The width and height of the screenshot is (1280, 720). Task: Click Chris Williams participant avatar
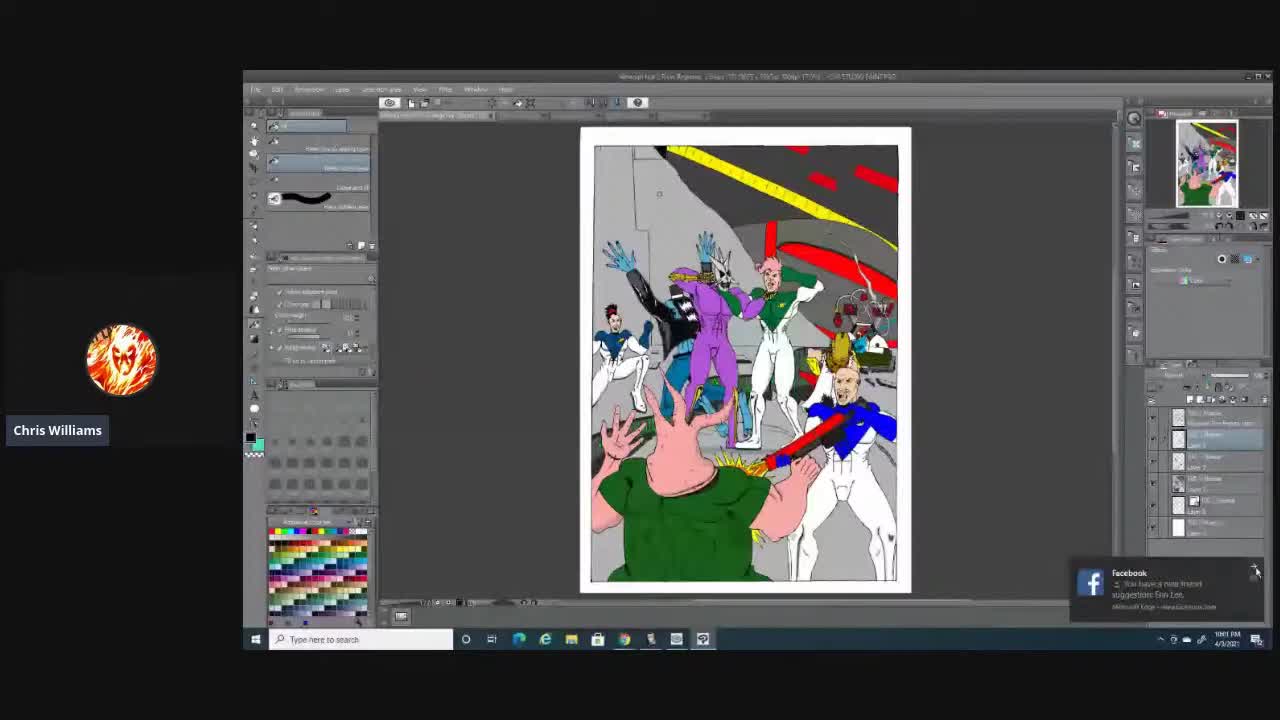[121, 360]
